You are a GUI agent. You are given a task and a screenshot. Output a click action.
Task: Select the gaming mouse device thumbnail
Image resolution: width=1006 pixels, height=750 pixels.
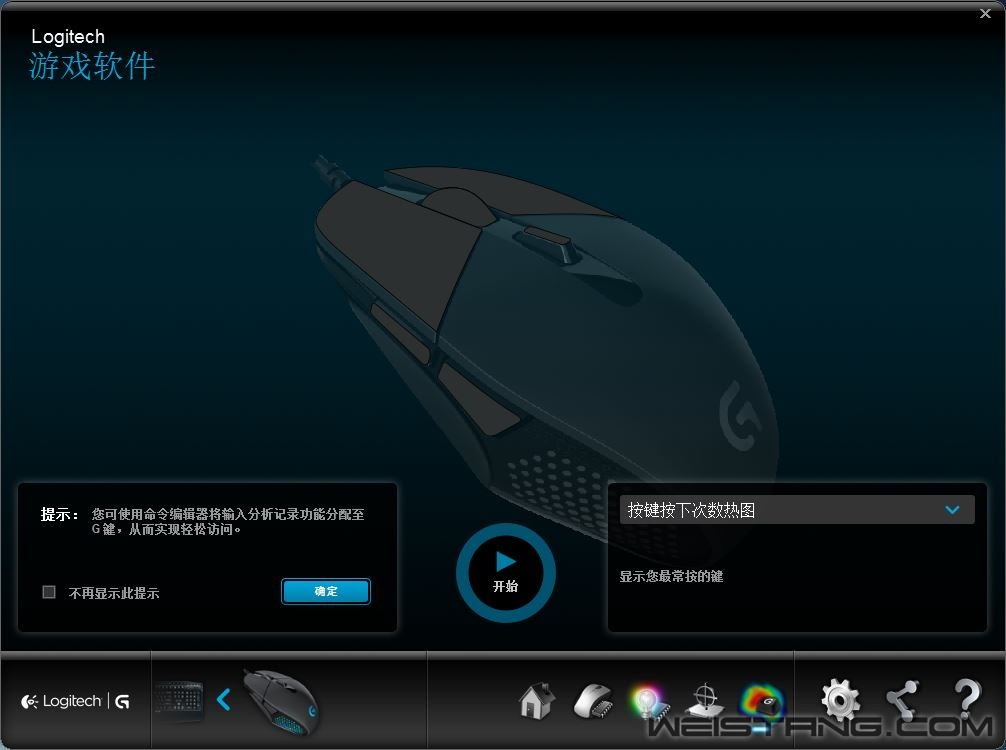[280, 701]
